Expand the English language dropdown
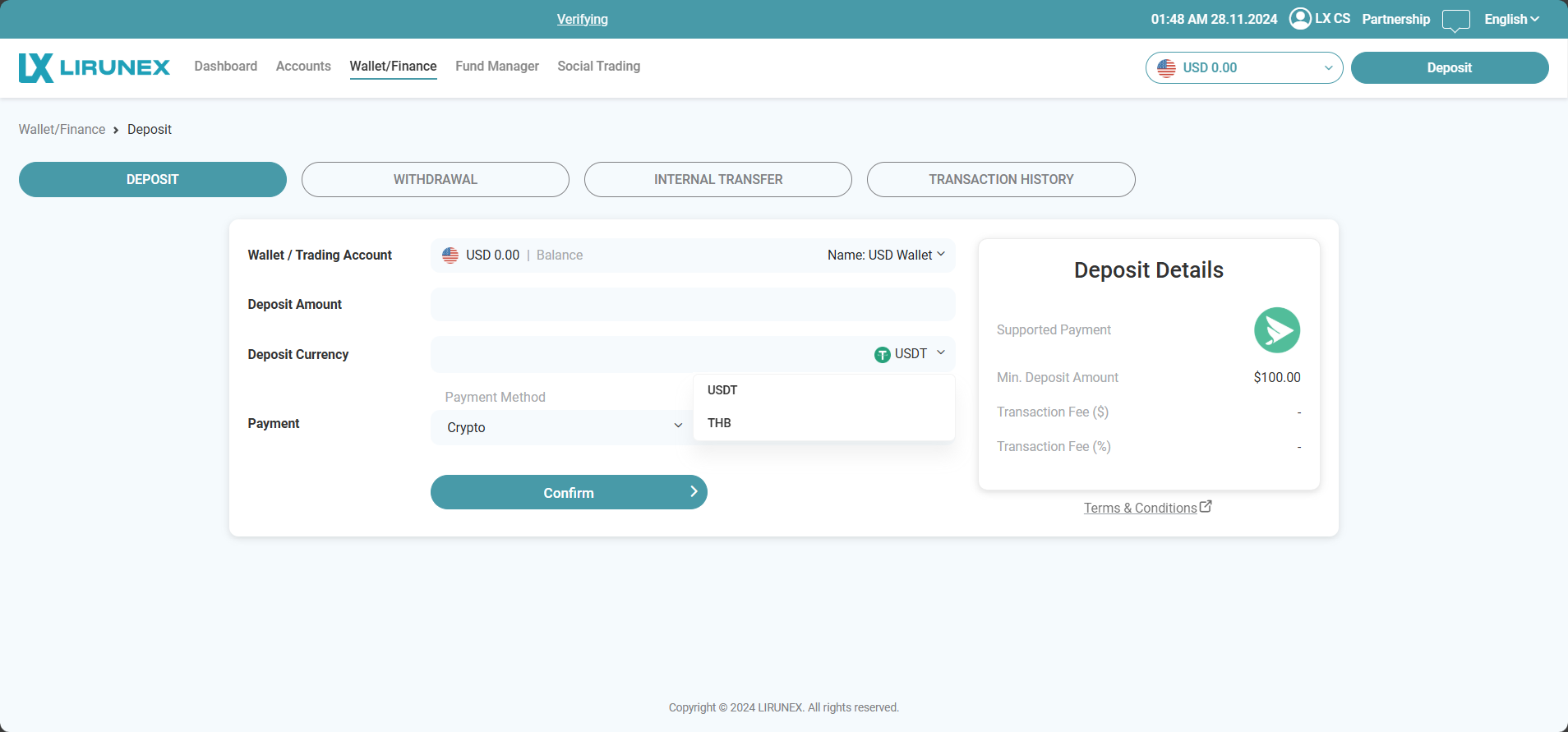This screenshot has height=732, width=1568. click(1511, 19)
